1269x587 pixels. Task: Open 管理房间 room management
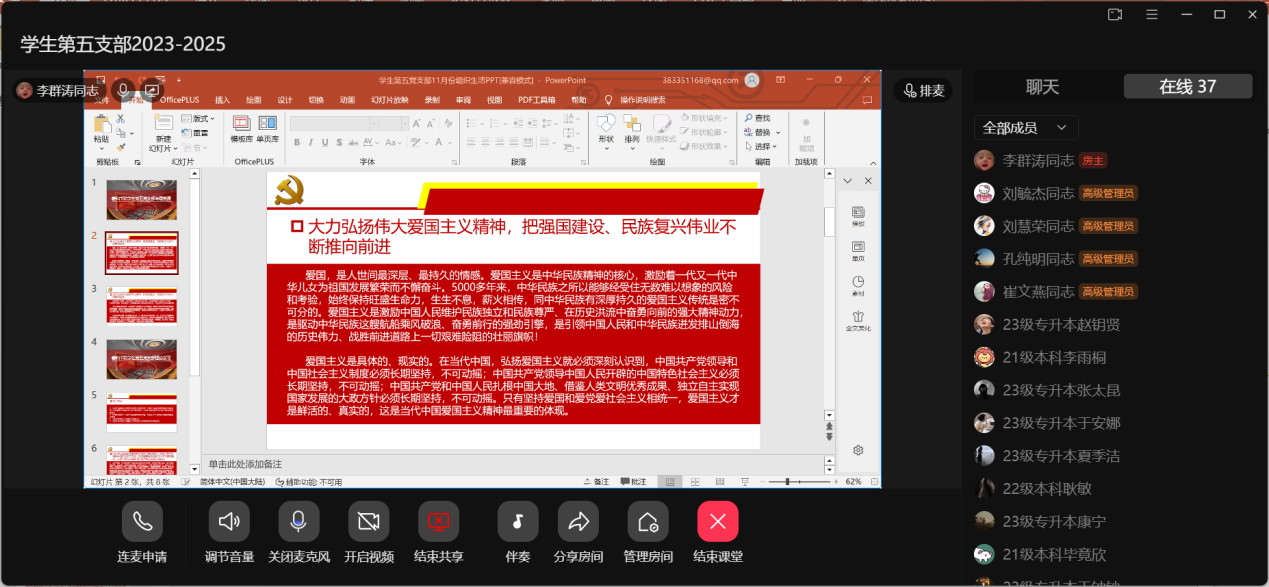tap(647, 521)
